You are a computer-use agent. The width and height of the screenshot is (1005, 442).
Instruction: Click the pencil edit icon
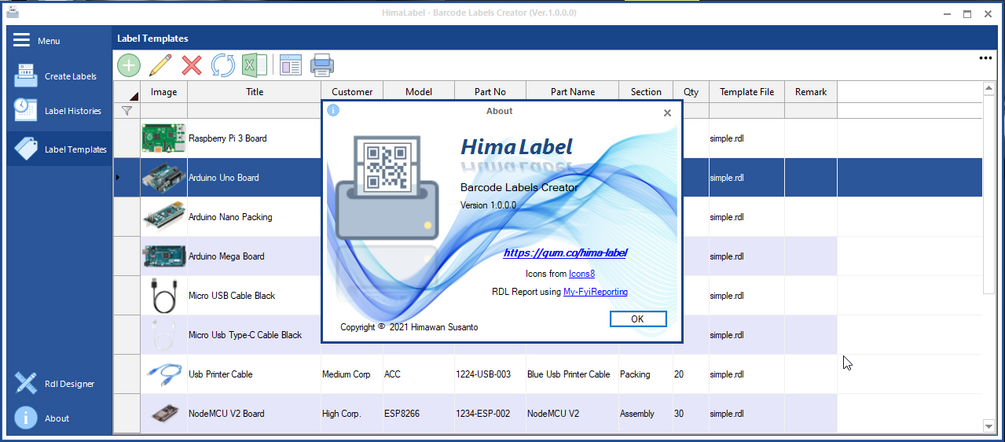(160, 65)
